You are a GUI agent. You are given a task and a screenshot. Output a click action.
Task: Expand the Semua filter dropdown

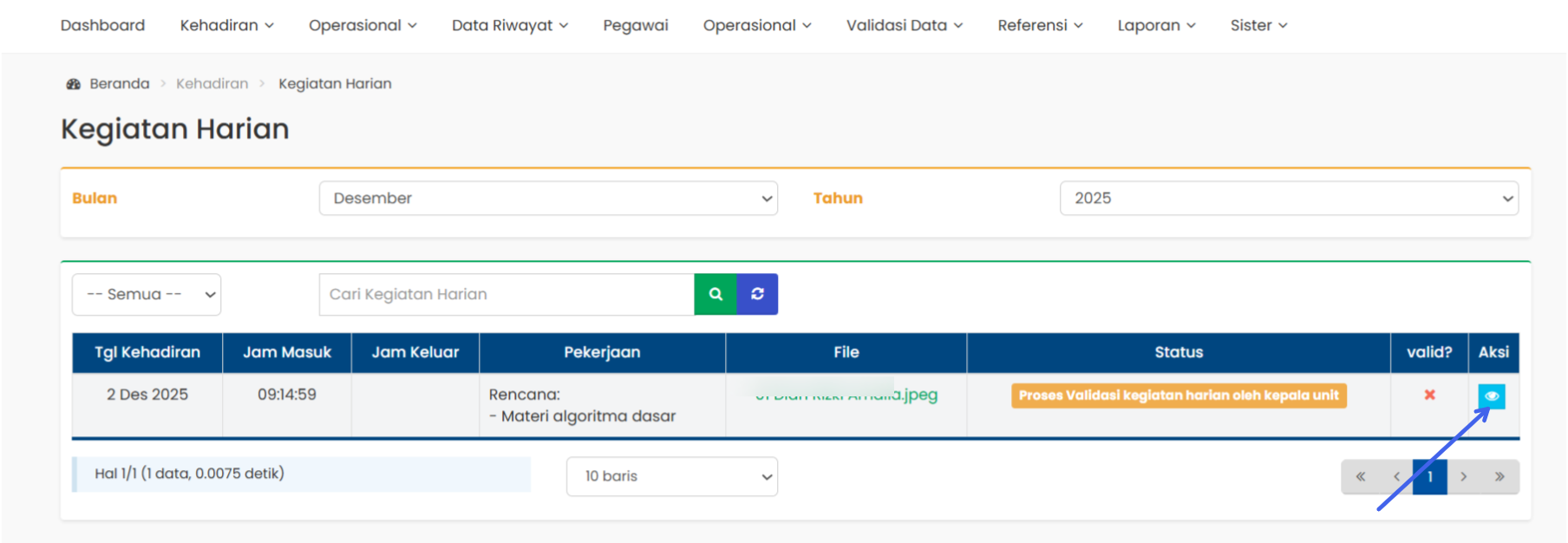[147, 294]
